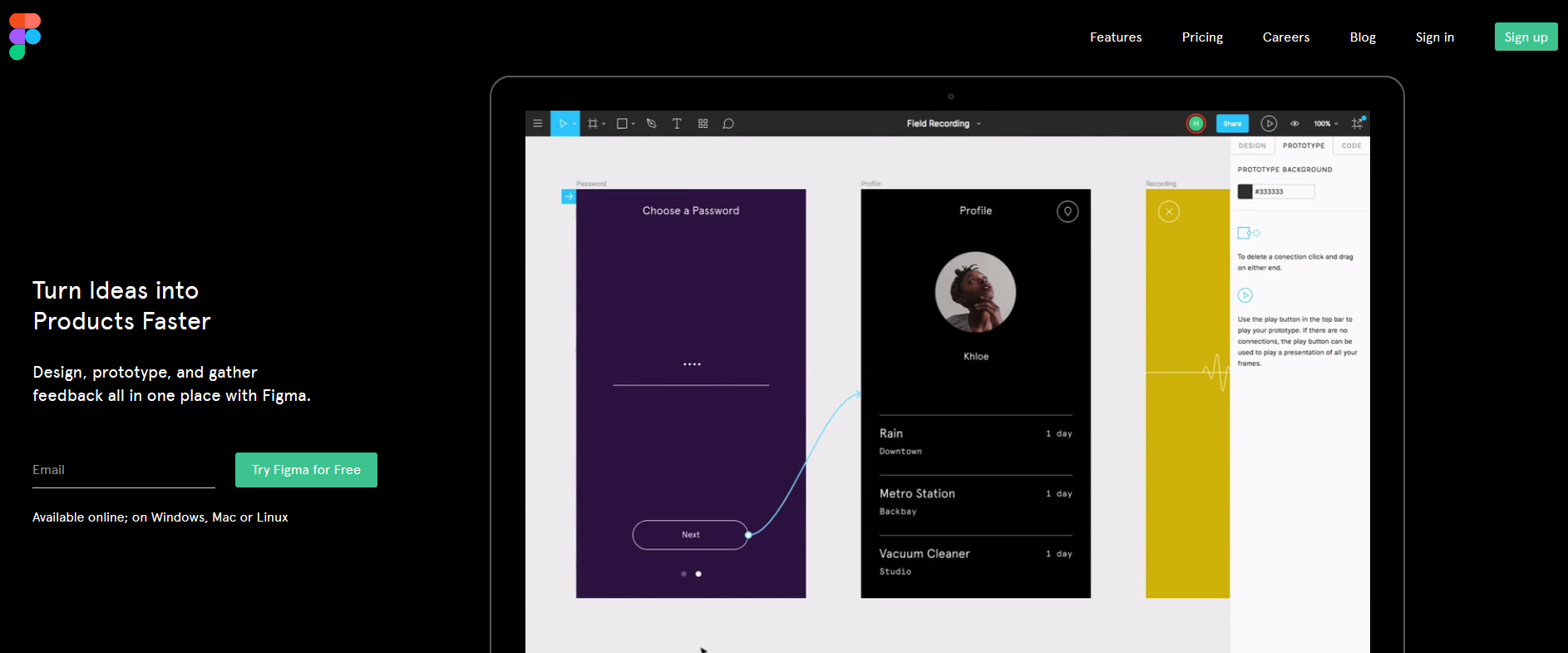Click the connection node on the Next button
This screenshot has height=653, width=1568.
click(748, 535)
